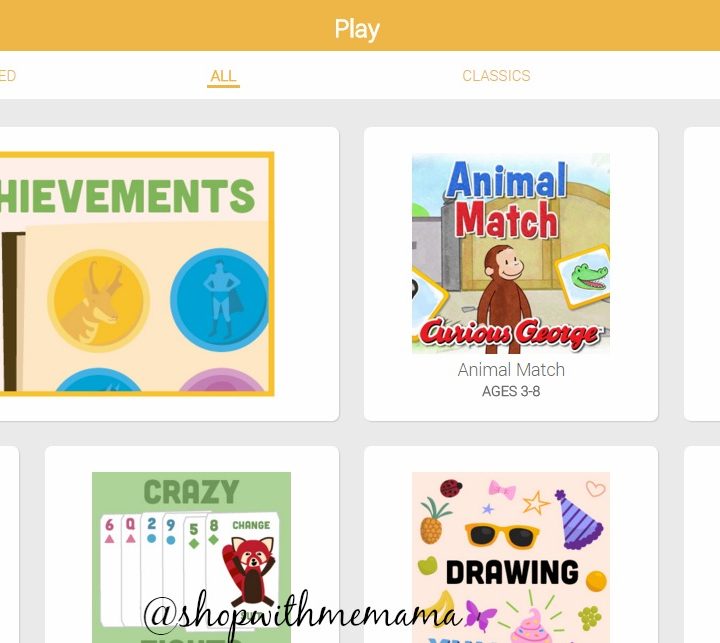This screenshot has height=643, width=720.
Task: Click the yellow antelope achievement badge
Action: tap(98, 301)
